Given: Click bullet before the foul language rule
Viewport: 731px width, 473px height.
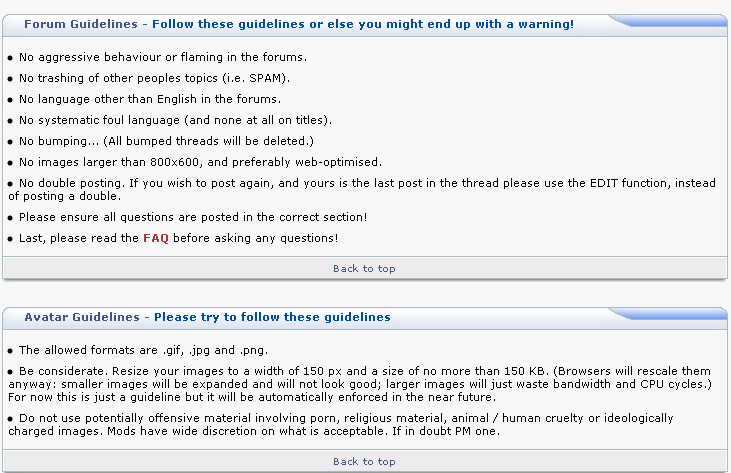Looking at the screenshot, I should tap(10, 120).
